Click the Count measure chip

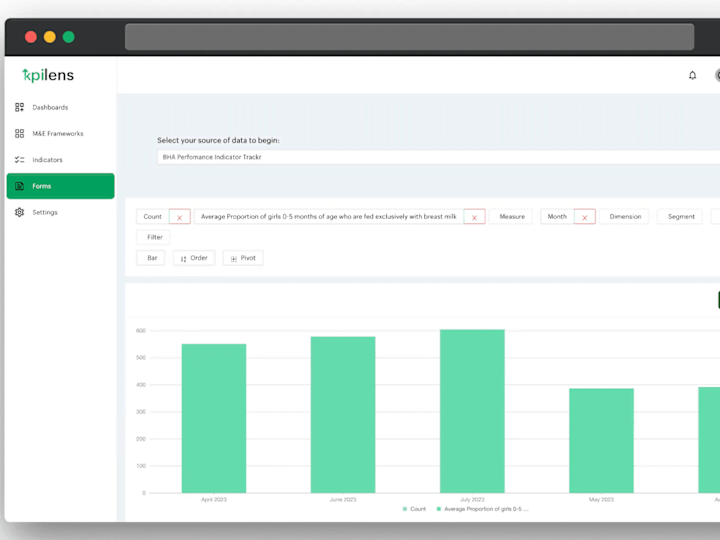[152, 216]
